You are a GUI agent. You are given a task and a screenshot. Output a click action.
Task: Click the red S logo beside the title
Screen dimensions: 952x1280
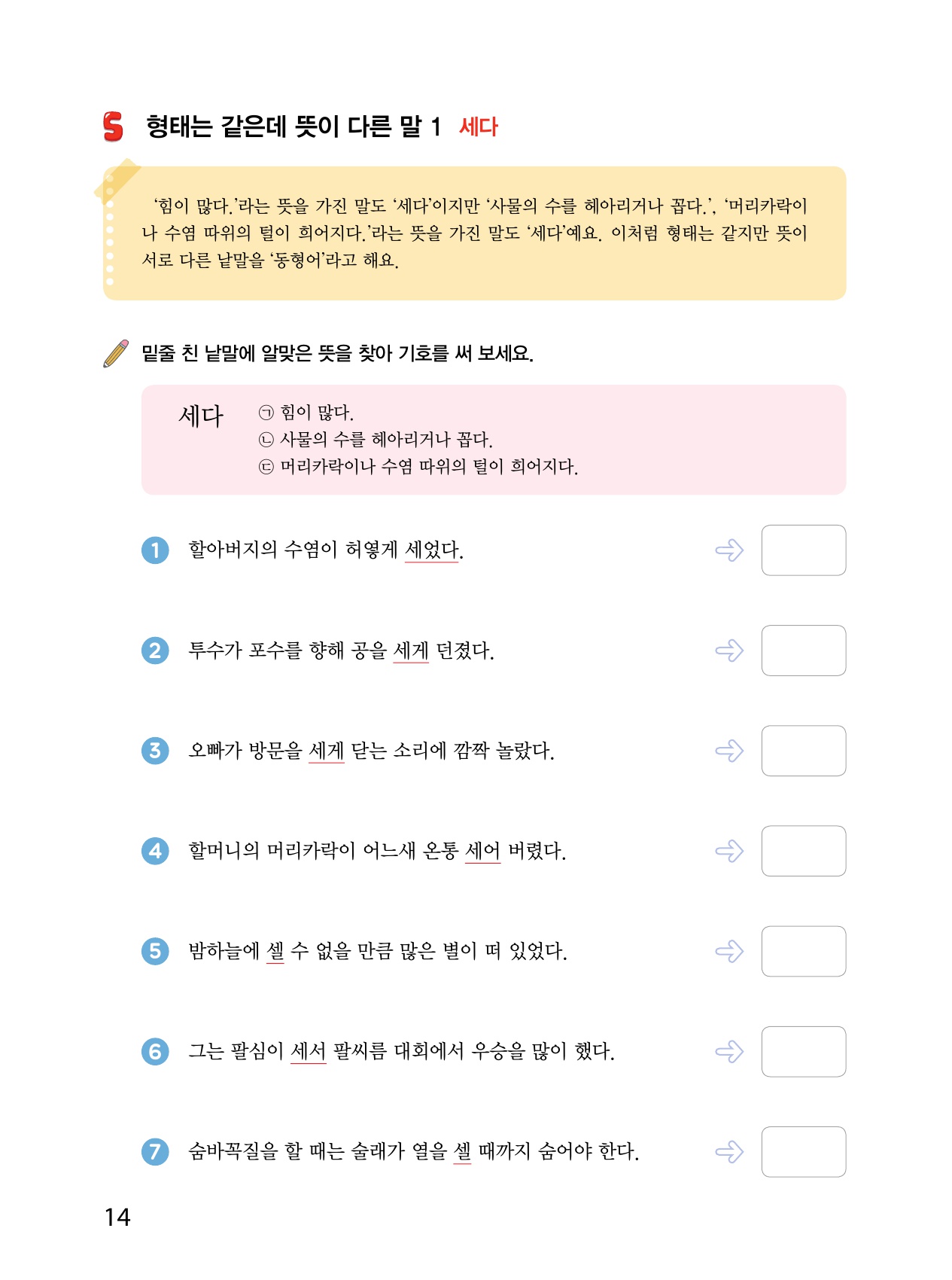pos(113,126)
